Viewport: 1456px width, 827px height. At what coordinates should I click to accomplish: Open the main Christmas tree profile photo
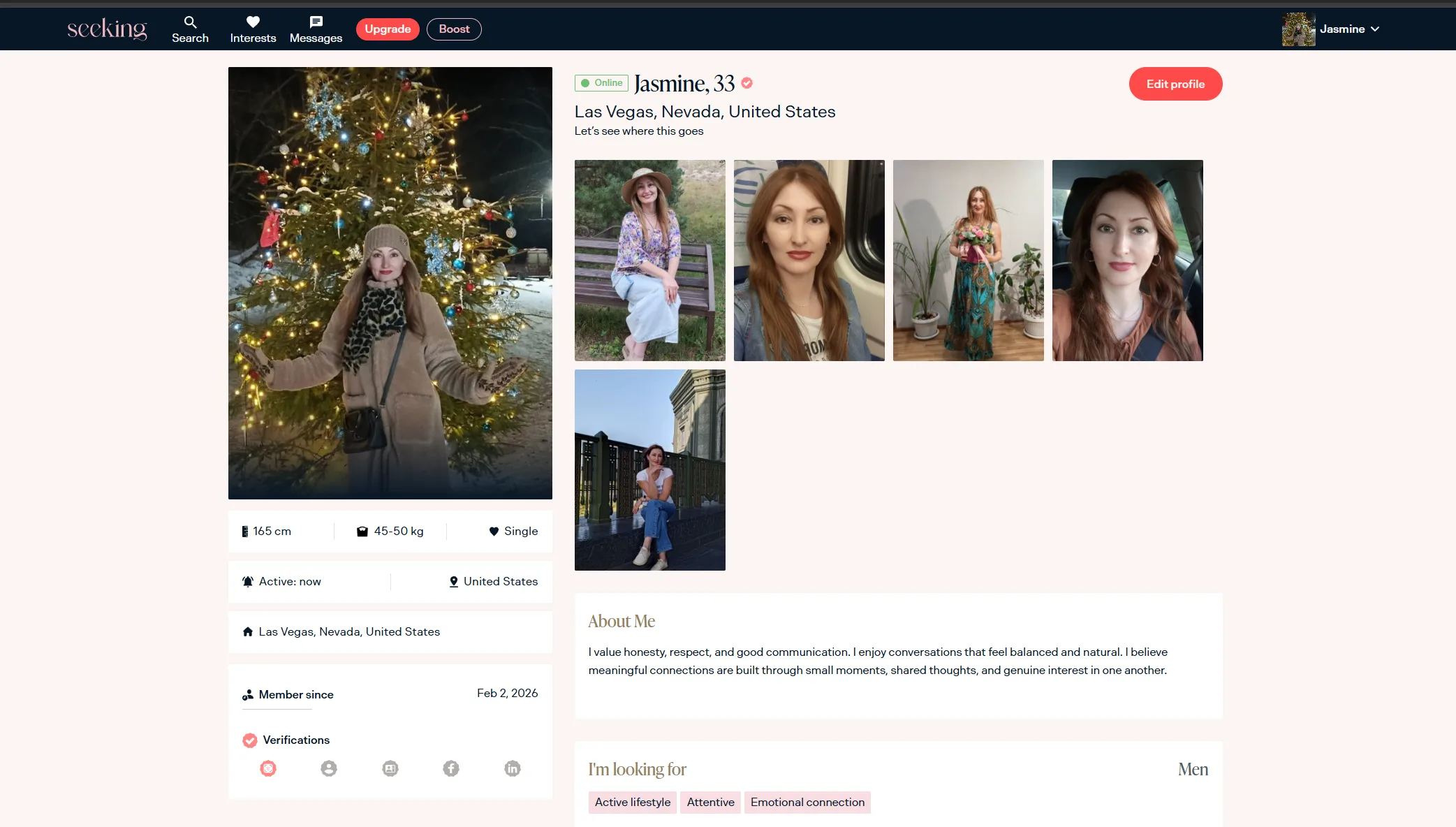pyautogui.click(x=390, y=283)
